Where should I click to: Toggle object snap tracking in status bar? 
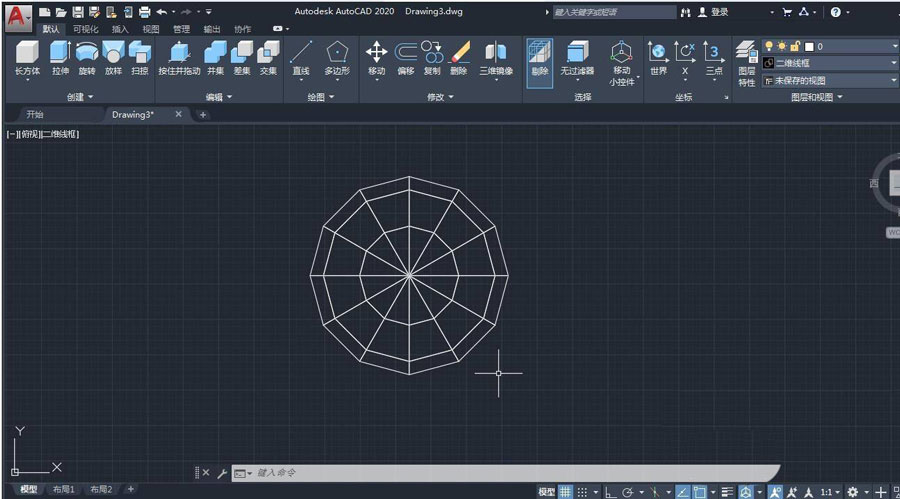point(682,492)
